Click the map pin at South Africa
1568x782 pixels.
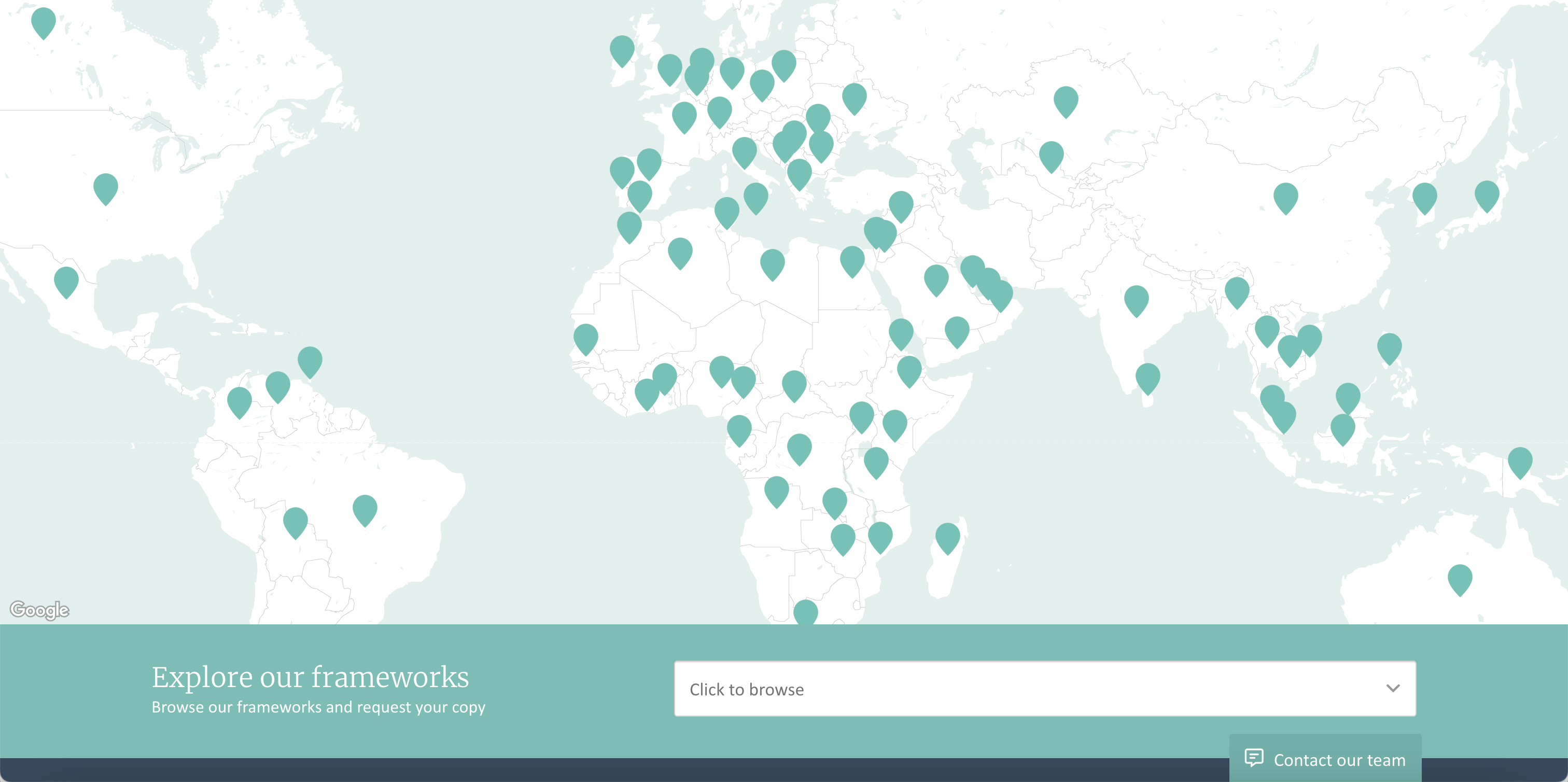click(805, 611)
